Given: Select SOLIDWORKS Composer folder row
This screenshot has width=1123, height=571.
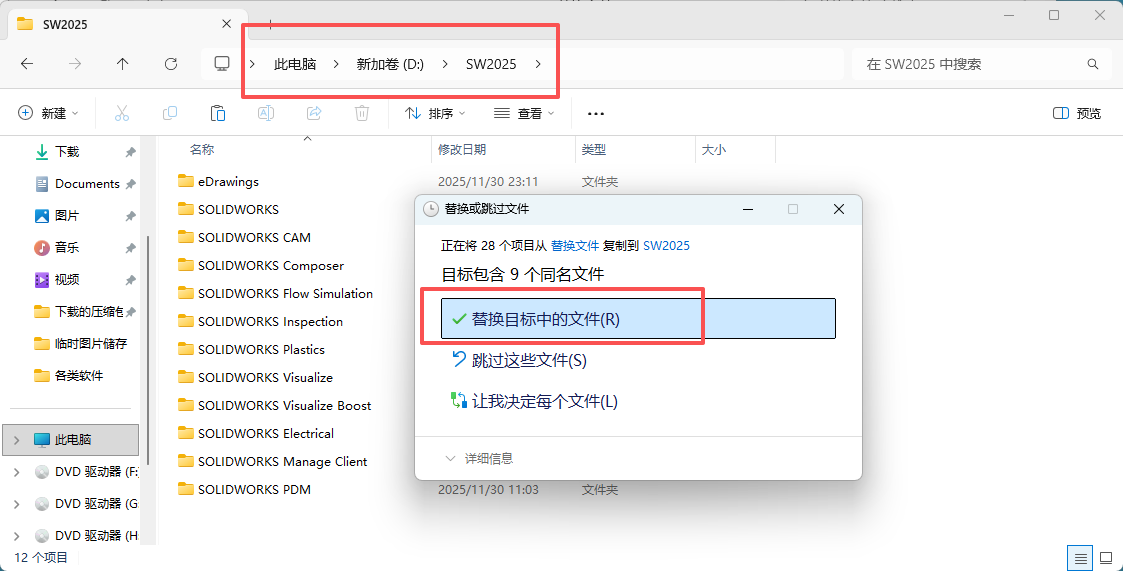Looking at the screenshot, I should click(261, 265).
